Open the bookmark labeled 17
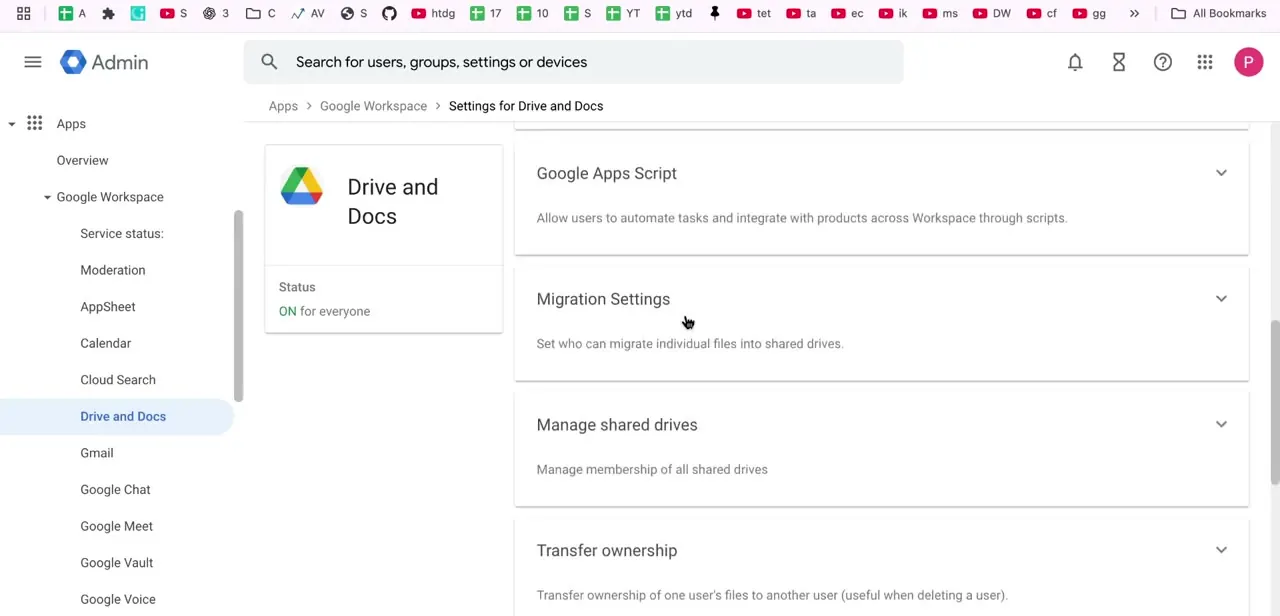Viewport: 1280px width, 616px height. 485,13
